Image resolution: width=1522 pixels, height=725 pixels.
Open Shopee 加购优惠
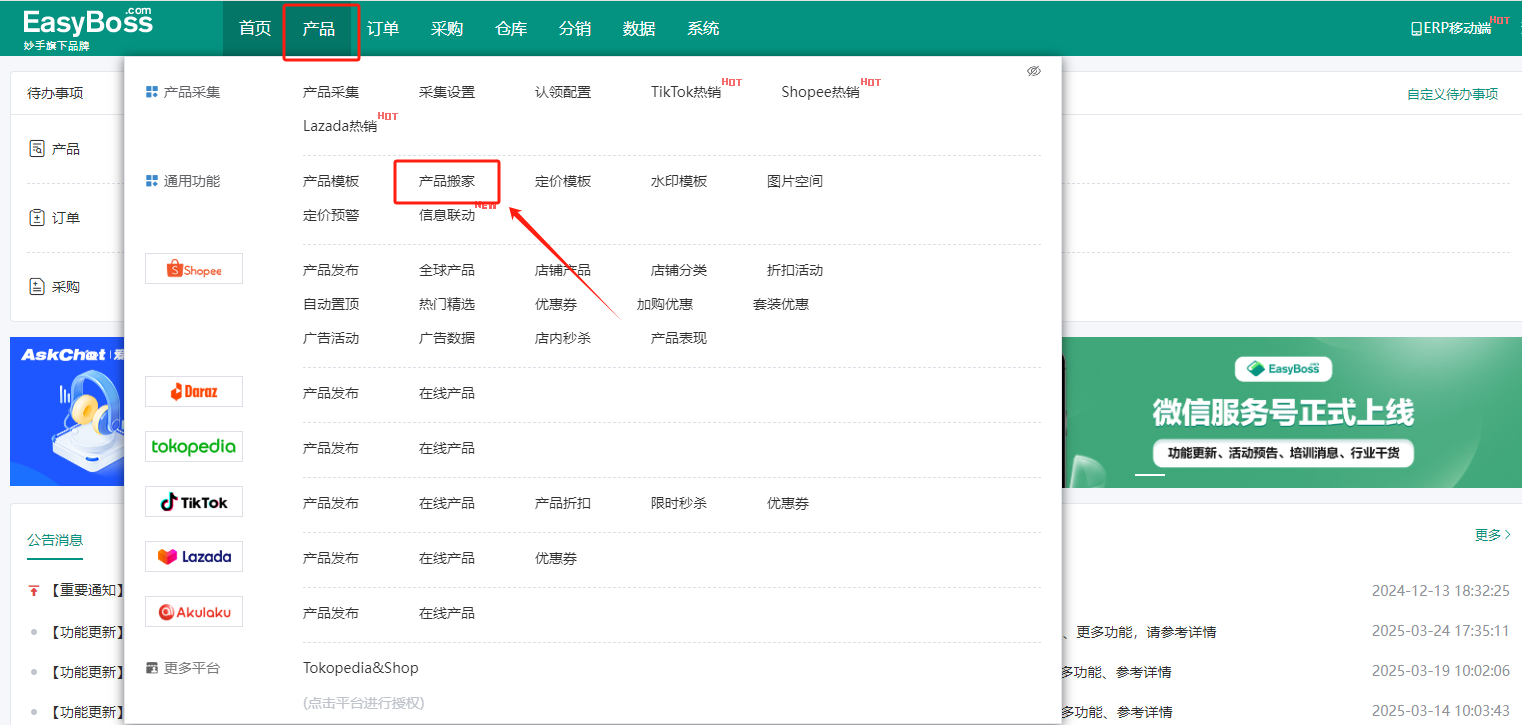665,304
